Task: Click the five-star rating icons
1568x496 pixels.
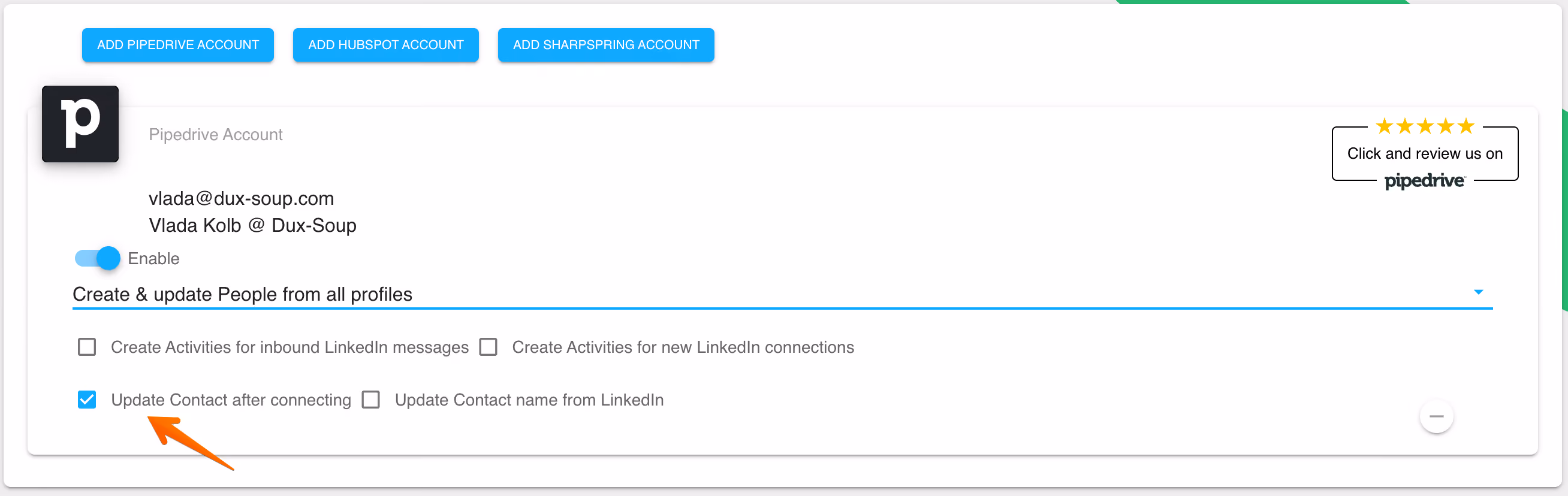Action: pos(1425,126)
